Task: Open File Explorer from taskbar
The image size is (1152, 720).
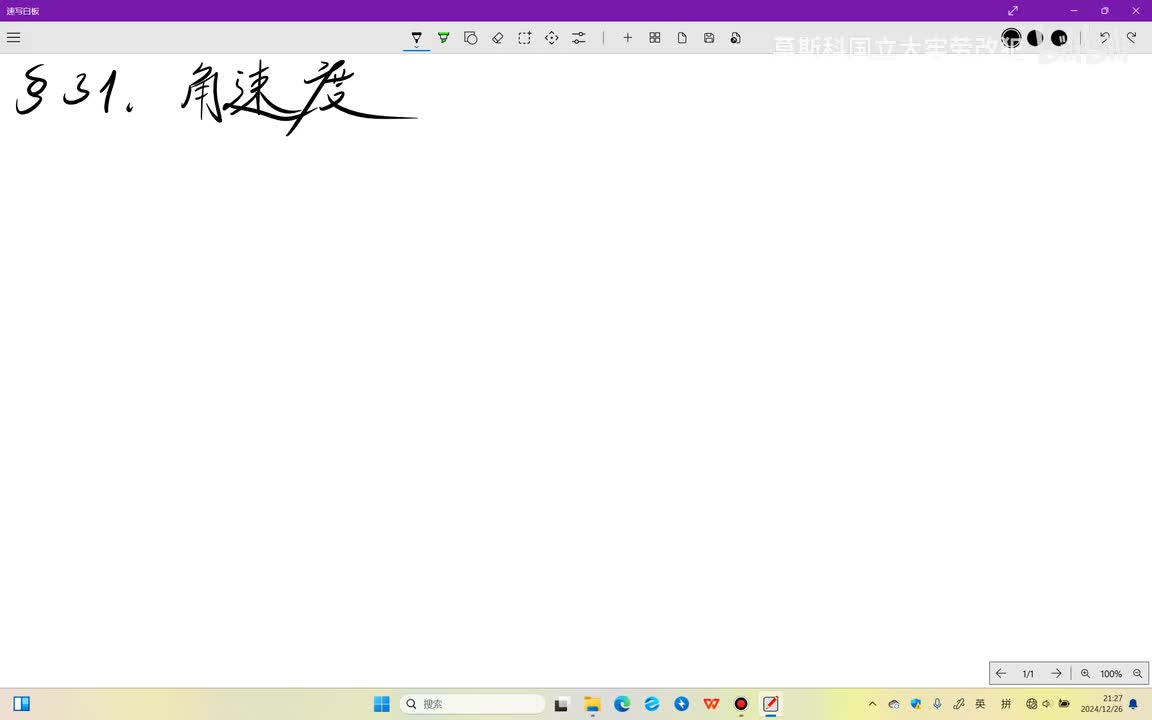Action: point(592,704)
